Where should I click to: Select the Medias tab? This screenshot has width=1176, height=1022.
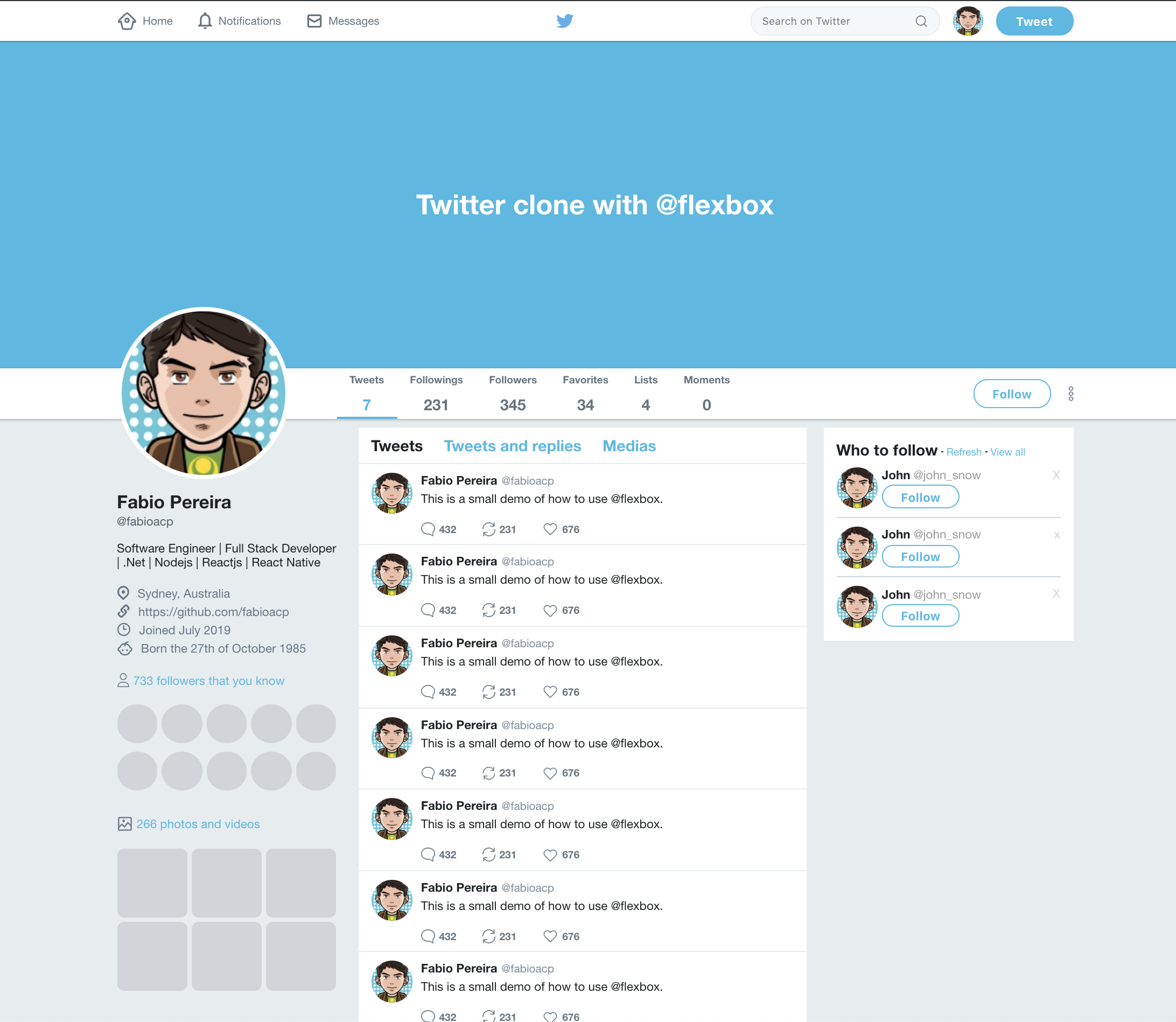click(630, 446)
